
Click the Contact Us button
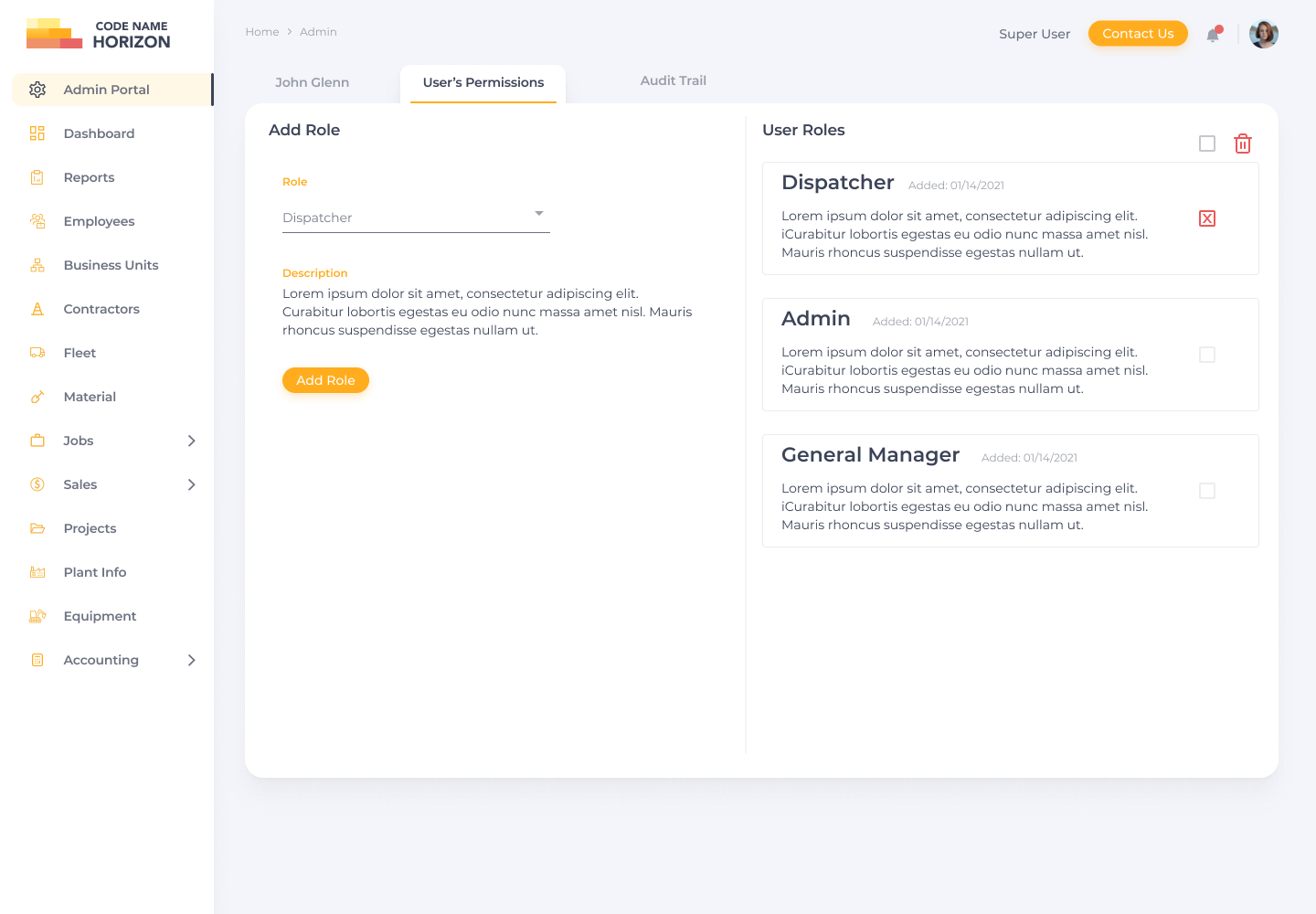1137,34
